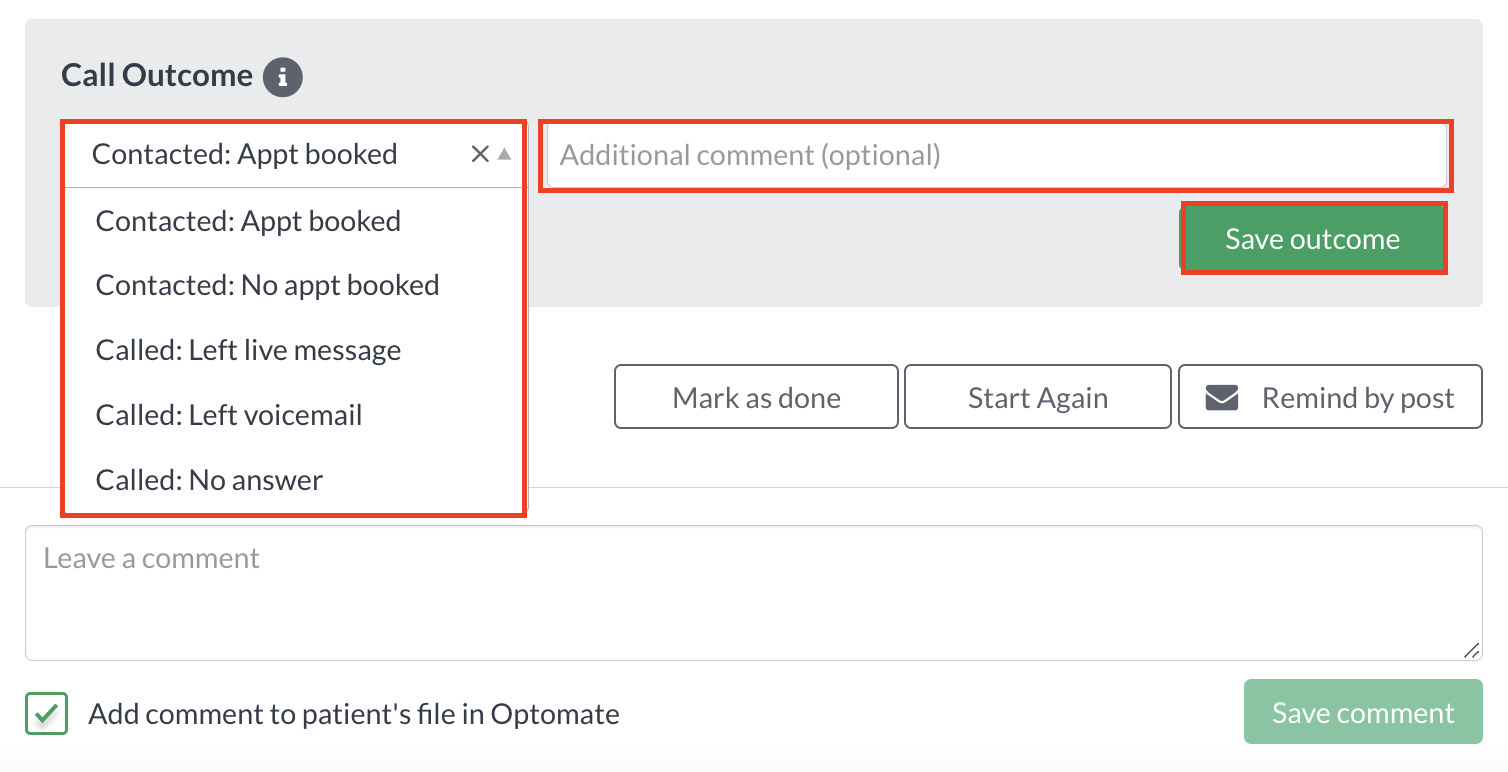1508x772 pixels.
Task: Click the Call Outcome info icon
Action: 282,76
